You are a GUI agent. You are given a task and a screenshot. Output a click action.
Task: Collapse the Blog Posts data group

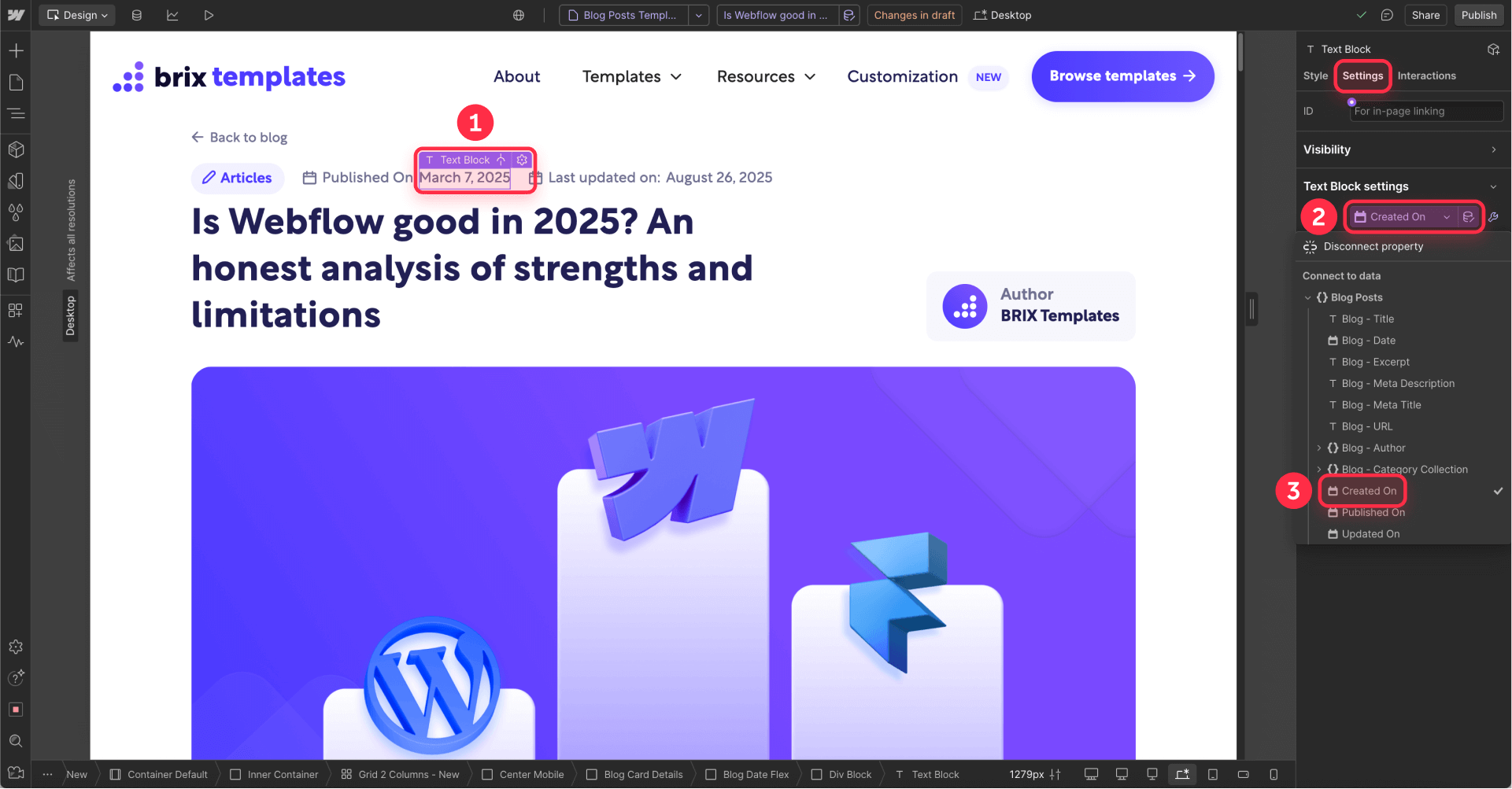pos(1308,297)
